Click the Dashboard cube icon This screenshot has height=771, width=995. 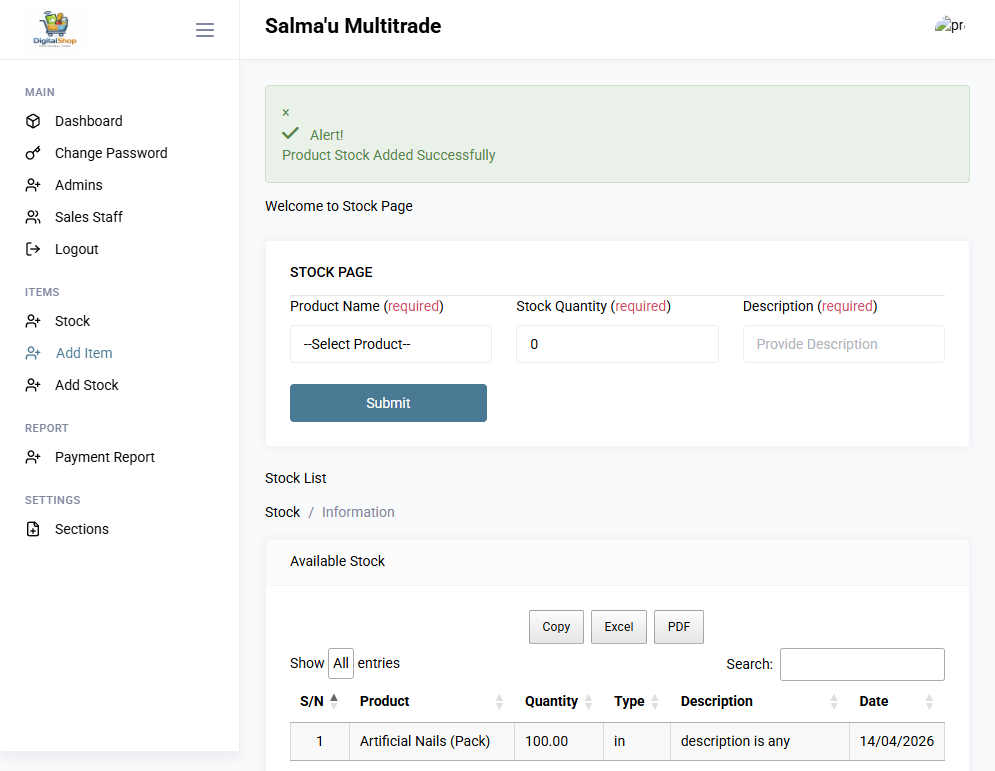click(33, 121)
